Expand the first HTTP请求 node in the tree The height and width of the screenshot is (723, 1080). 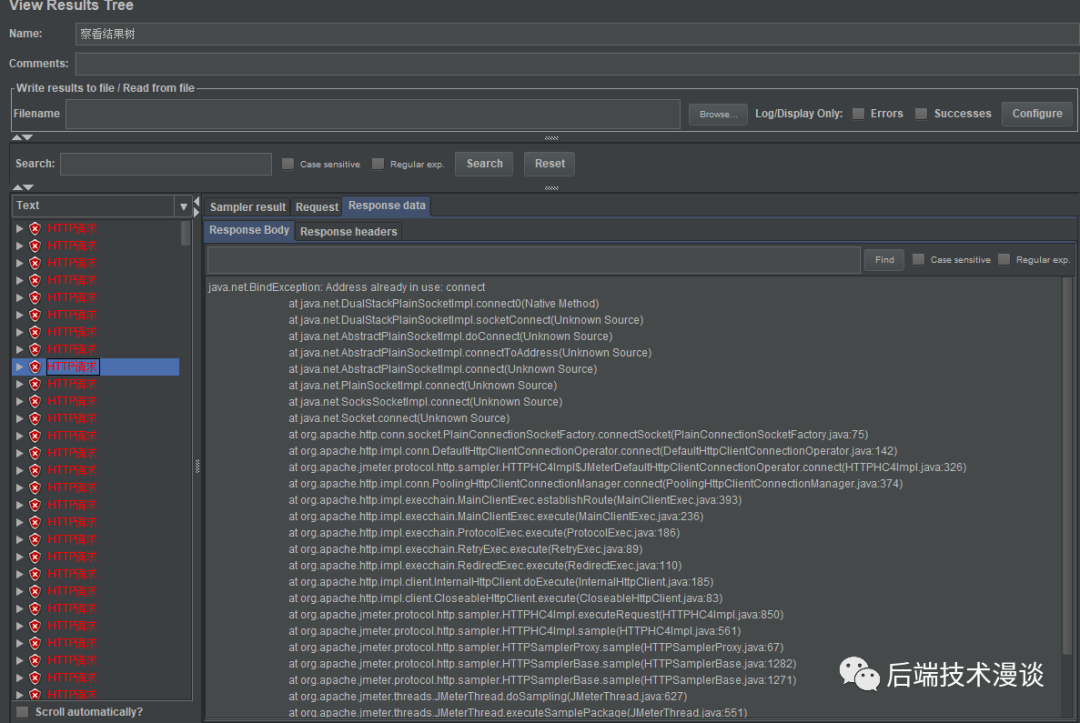pos(19,229)
